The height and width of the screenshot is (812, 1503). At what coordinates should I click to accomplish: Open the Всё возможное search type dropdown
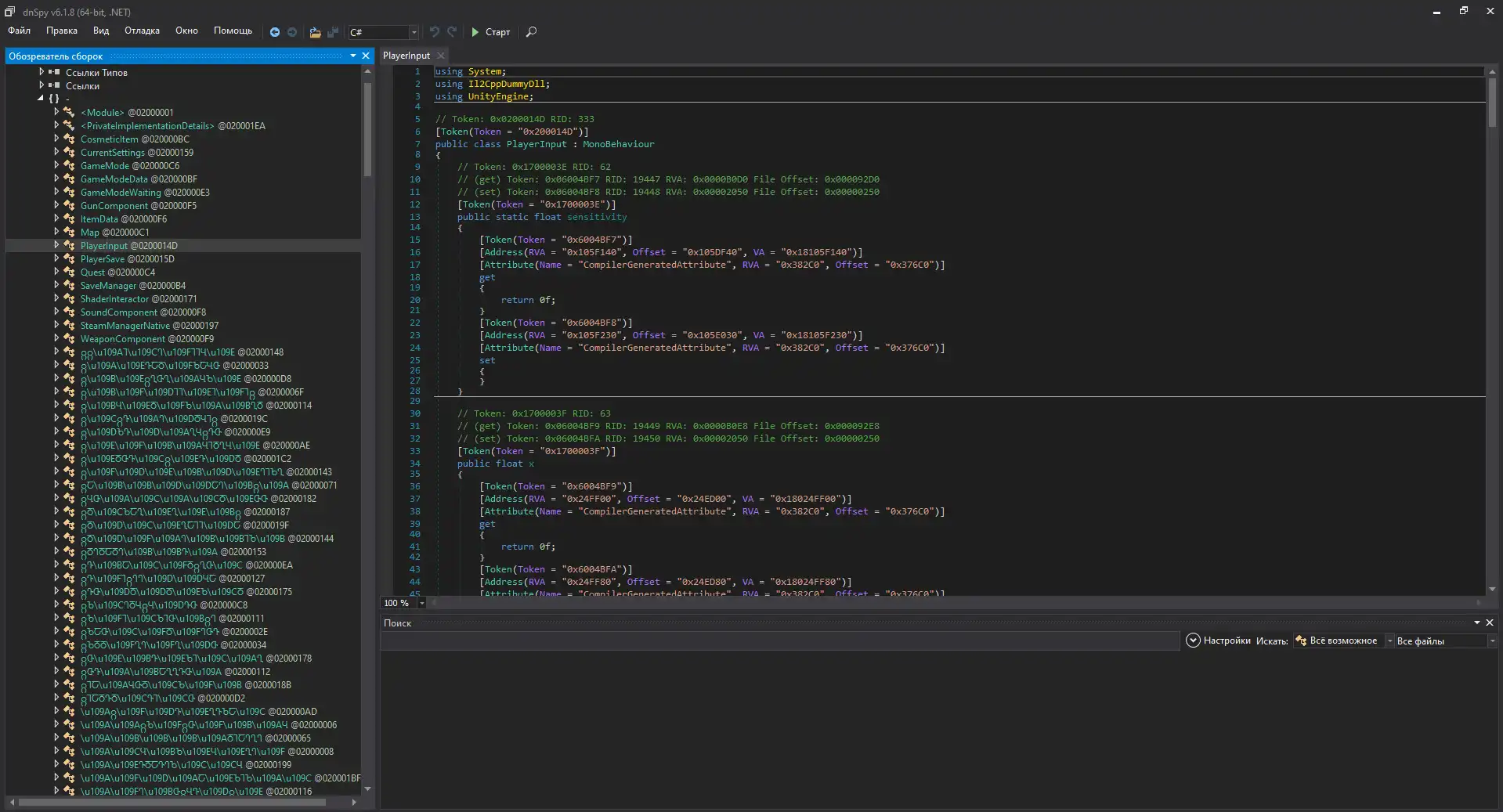tap(1343, 641)
